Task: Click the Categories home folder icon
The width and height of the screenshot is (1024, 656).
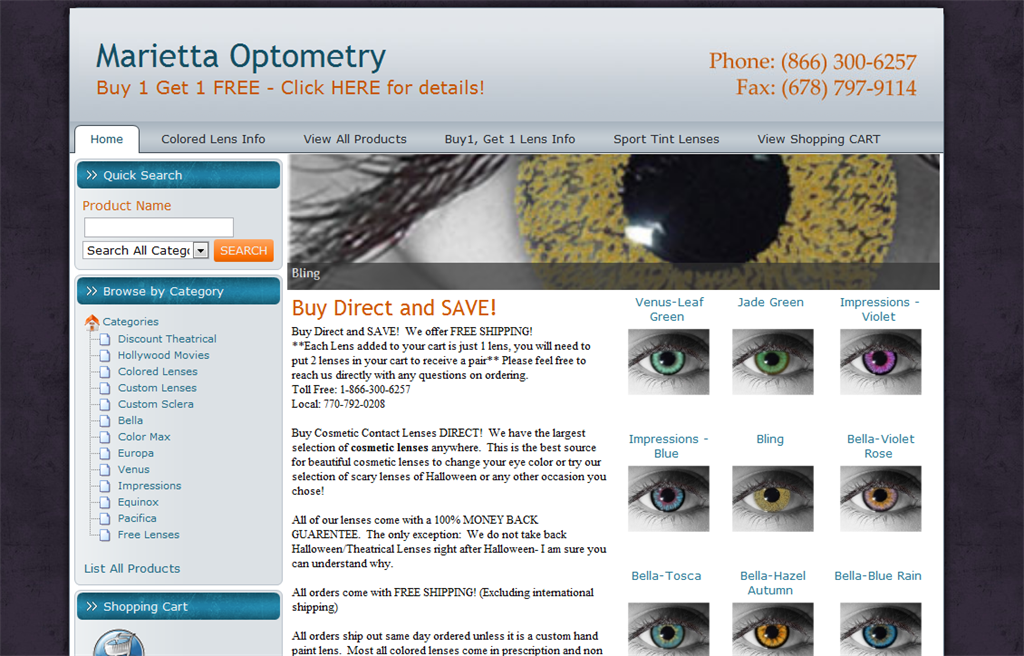Action: [92, 322]
